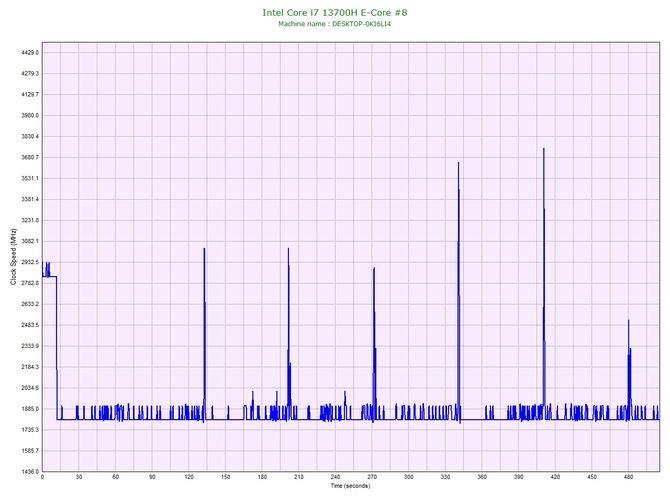Click the 2184.3 y-axis value
670x503 pixels.
click(x=30, y=367)
